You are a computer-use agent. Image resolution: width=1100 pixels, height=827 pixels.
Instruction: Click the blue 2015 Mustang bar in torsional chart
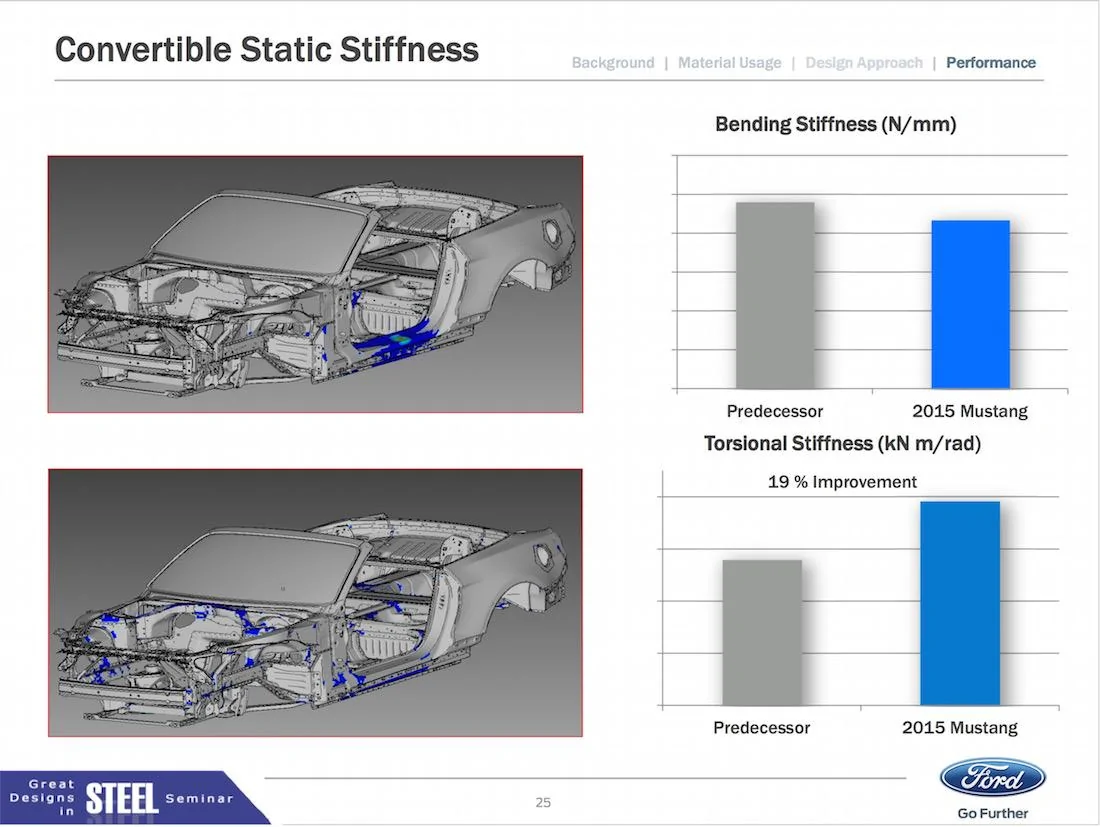960,603
